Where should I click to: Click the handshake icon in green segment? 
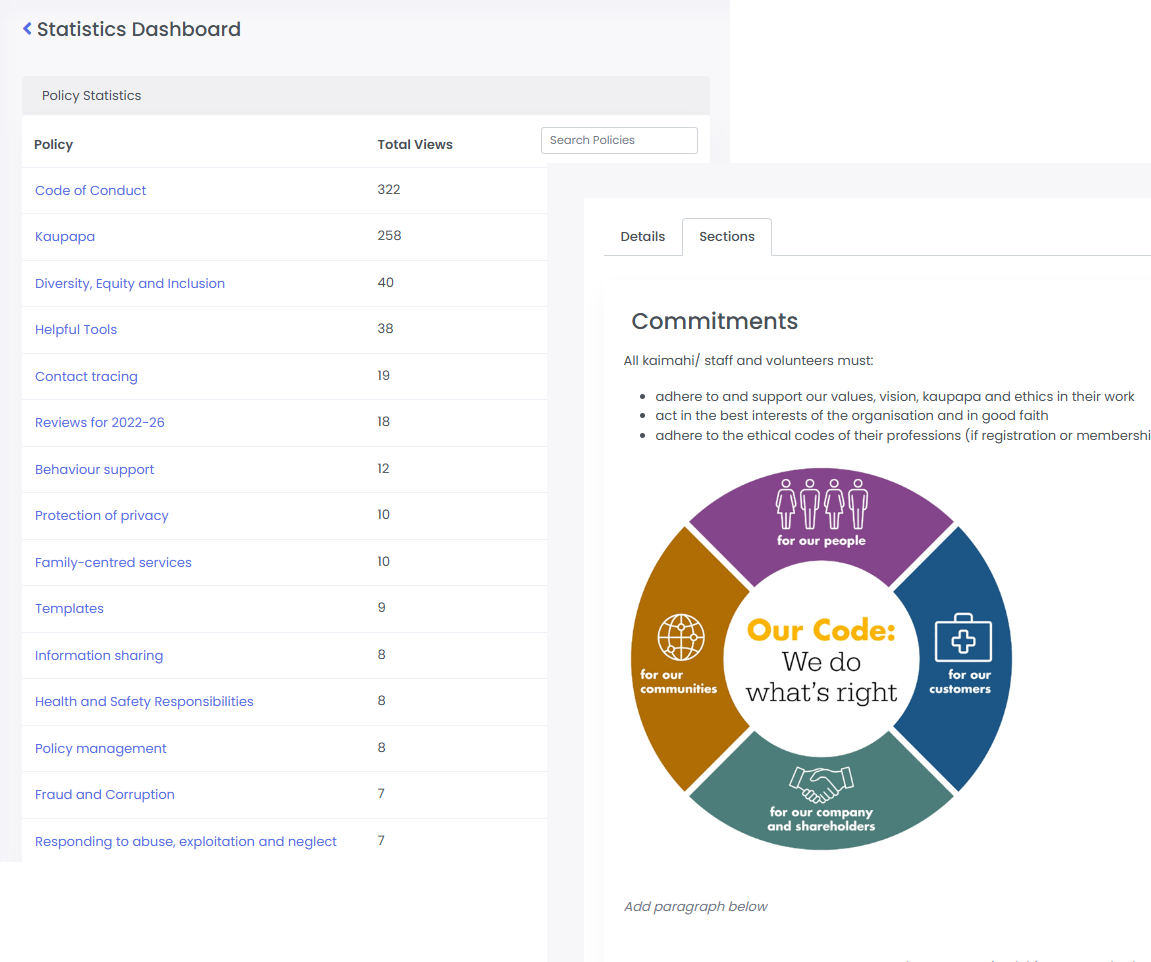coord(821,784)
